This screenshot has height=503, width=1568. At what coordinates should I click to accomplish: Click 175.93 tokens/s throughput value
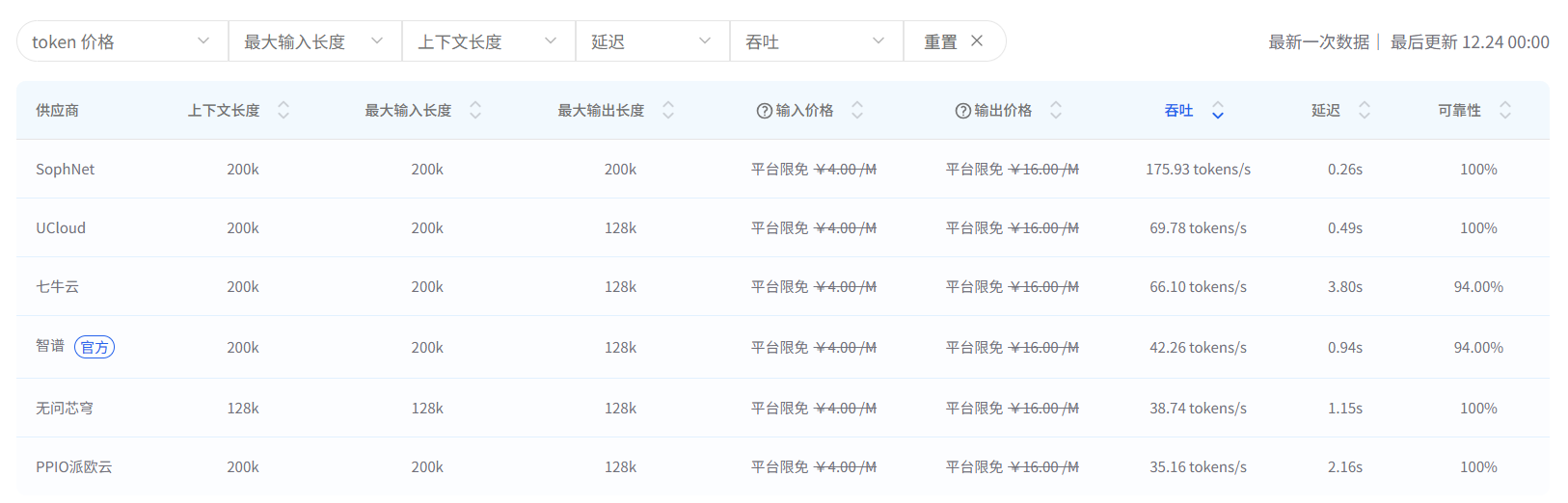click(1198, 169)
